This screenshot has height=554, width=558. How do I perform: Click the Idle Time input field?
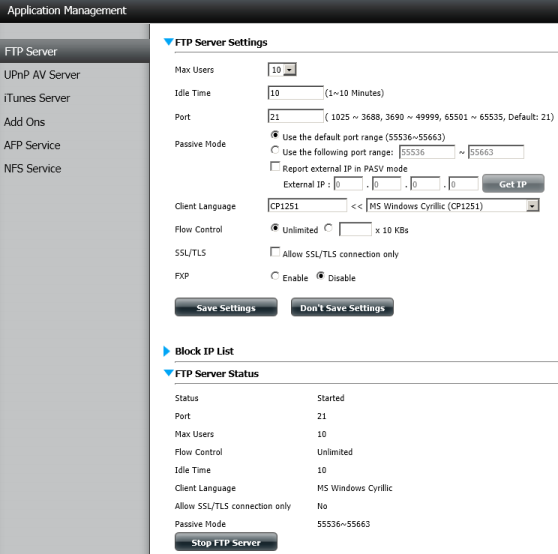click(295, 93)
